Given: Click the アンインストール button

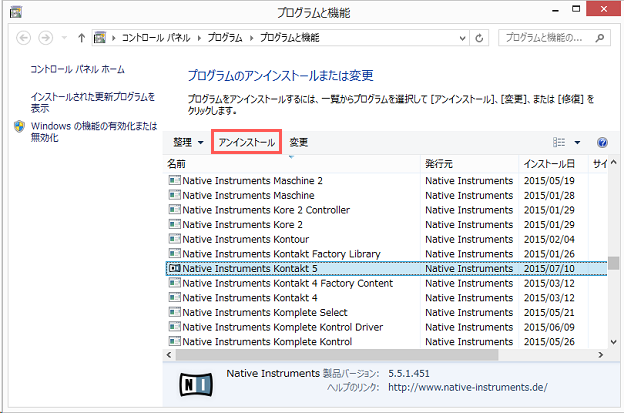Looking at the screenshot, I should coord(246,142).
